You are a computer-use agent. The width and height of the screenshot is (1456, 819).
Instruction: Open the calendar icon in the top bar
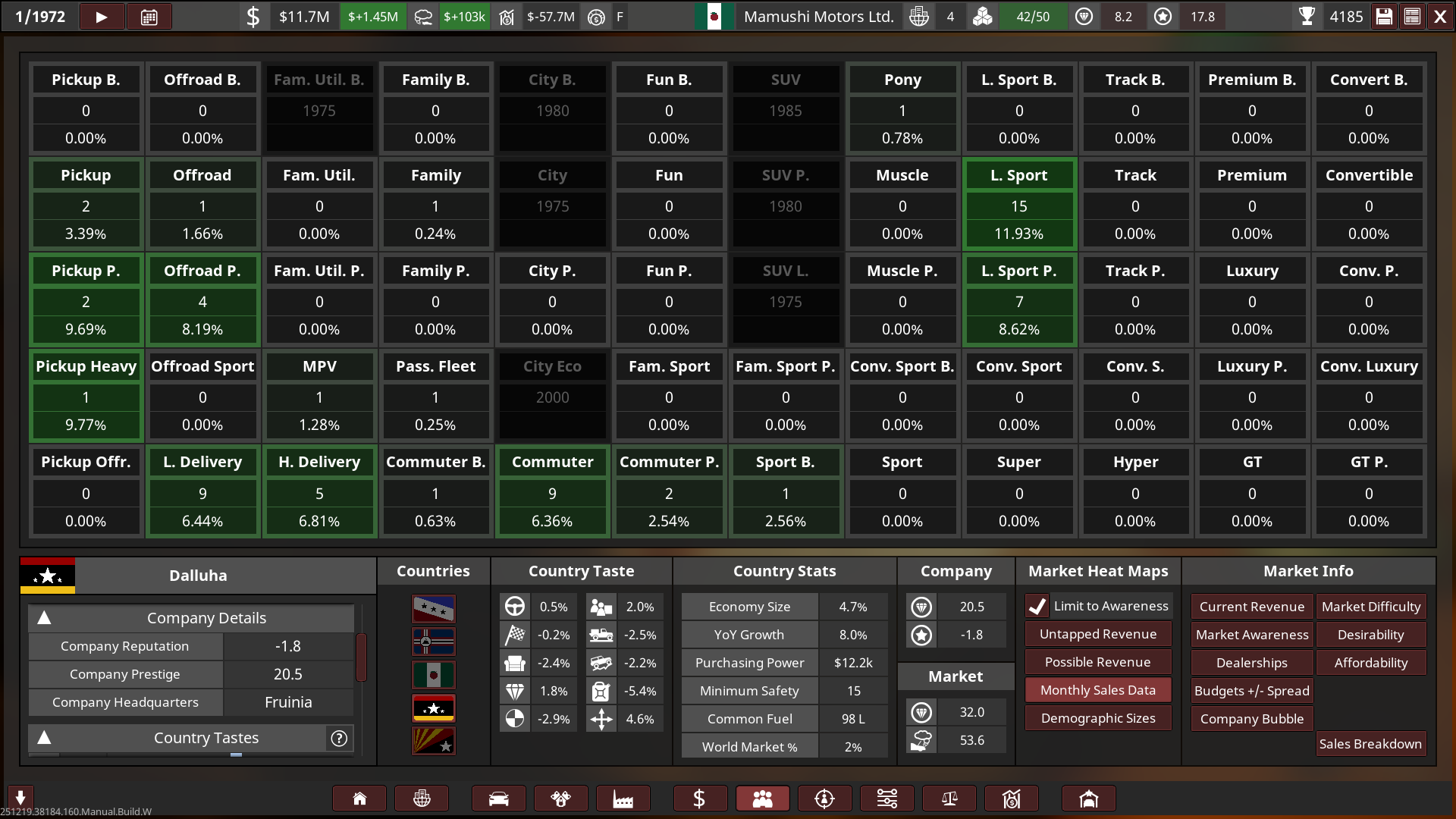[x=149, y=17]
